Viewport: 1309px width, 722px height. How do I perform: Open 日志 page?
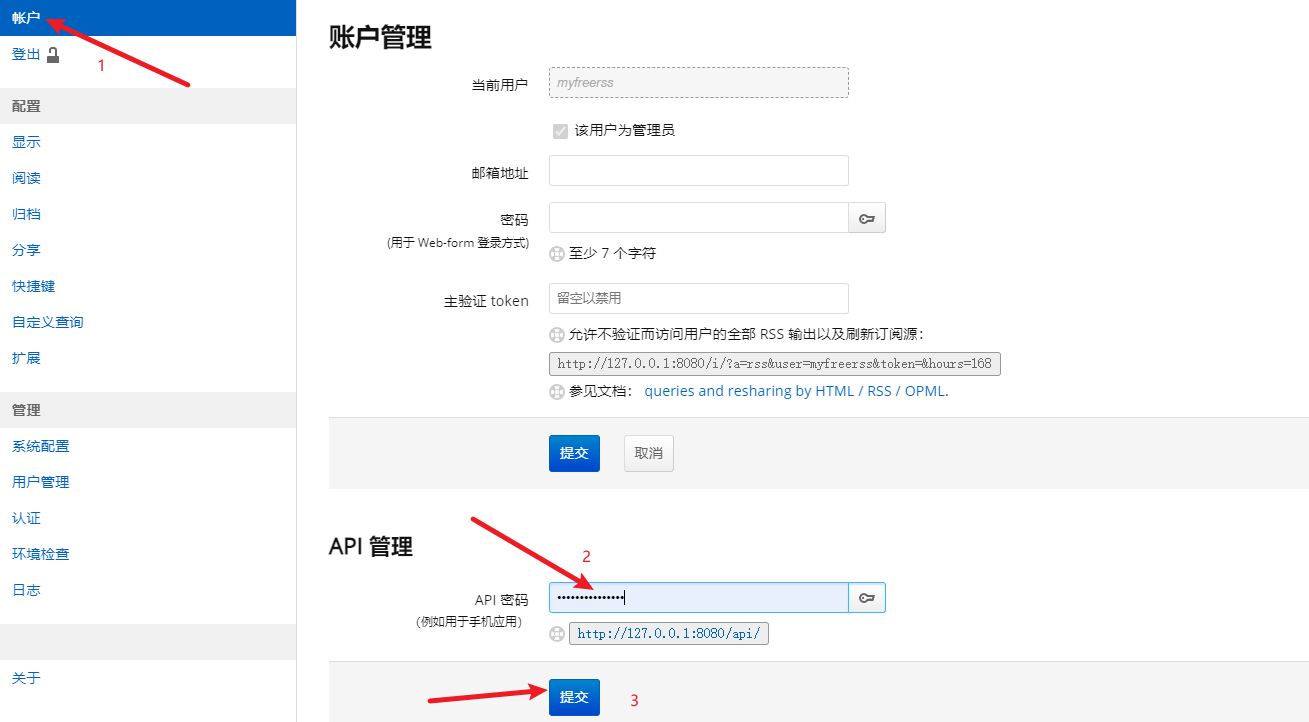tap(26, 590)
